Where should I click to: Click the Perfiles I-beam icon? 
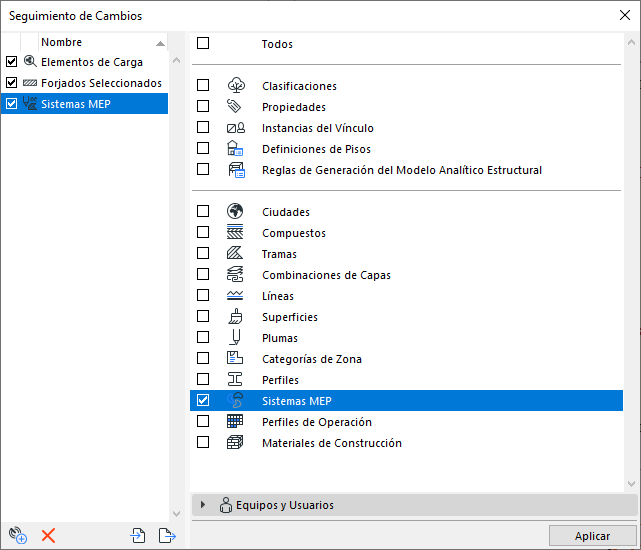click(235, 379)
